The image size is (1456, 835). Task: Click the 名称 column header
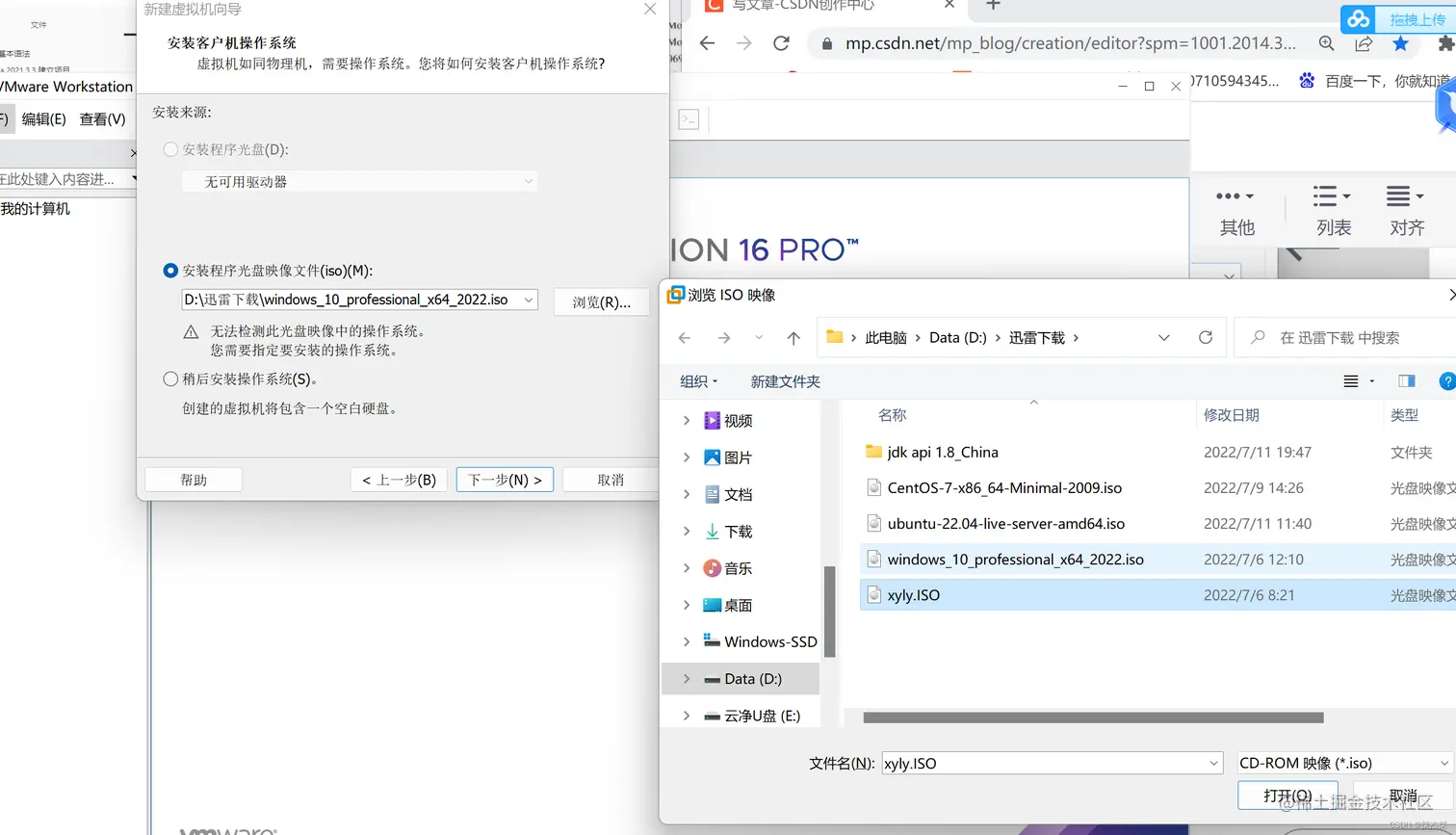pos(892,415)
